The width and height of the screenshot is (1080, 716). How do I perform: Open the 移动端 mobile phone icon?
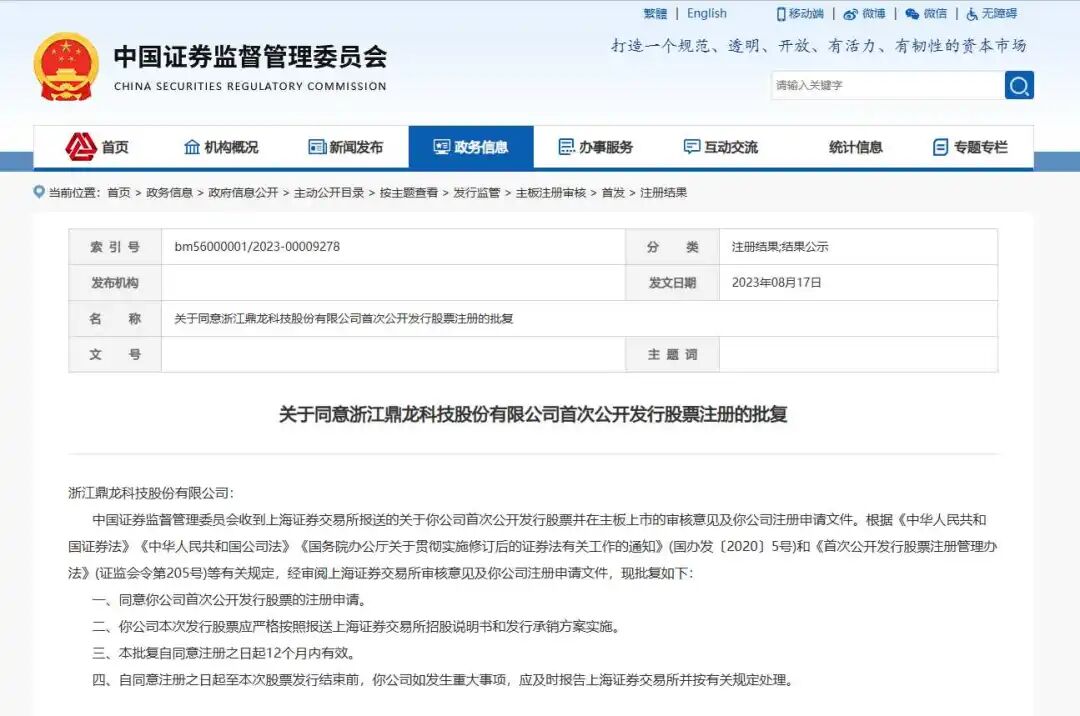(x=780, y=13)
